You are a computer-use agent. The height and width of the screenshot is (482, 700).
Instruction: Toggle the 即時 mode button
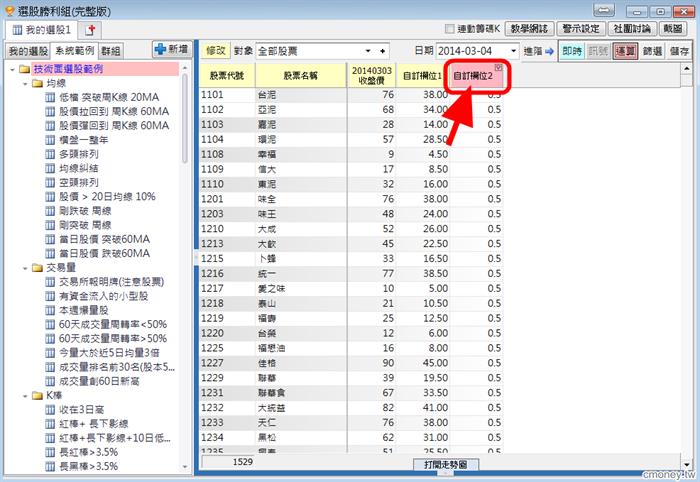[x=571, y=51]
